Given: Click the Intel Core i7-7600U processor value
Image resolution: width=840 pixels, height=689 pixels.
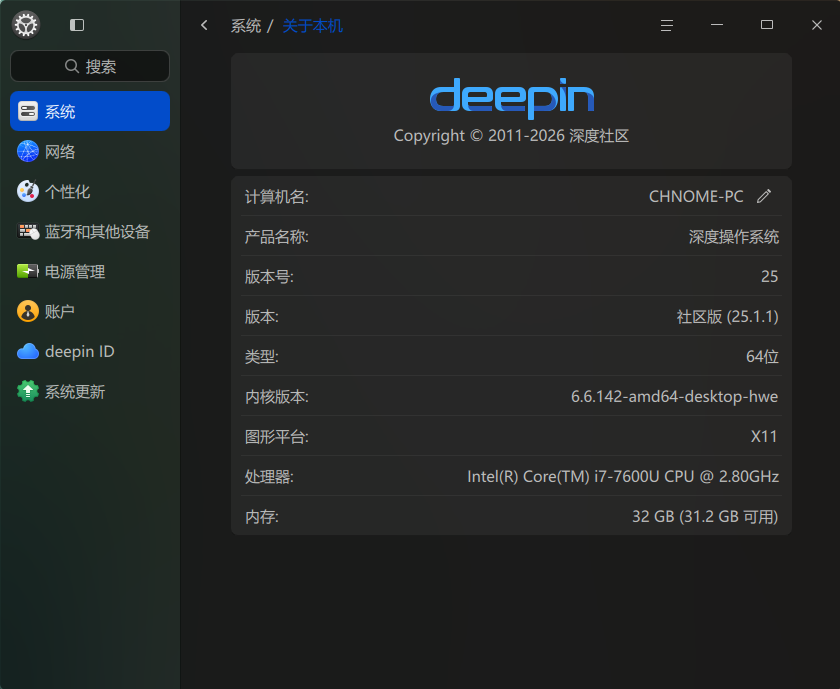Looking at the screenshot, I should [623, 476].
